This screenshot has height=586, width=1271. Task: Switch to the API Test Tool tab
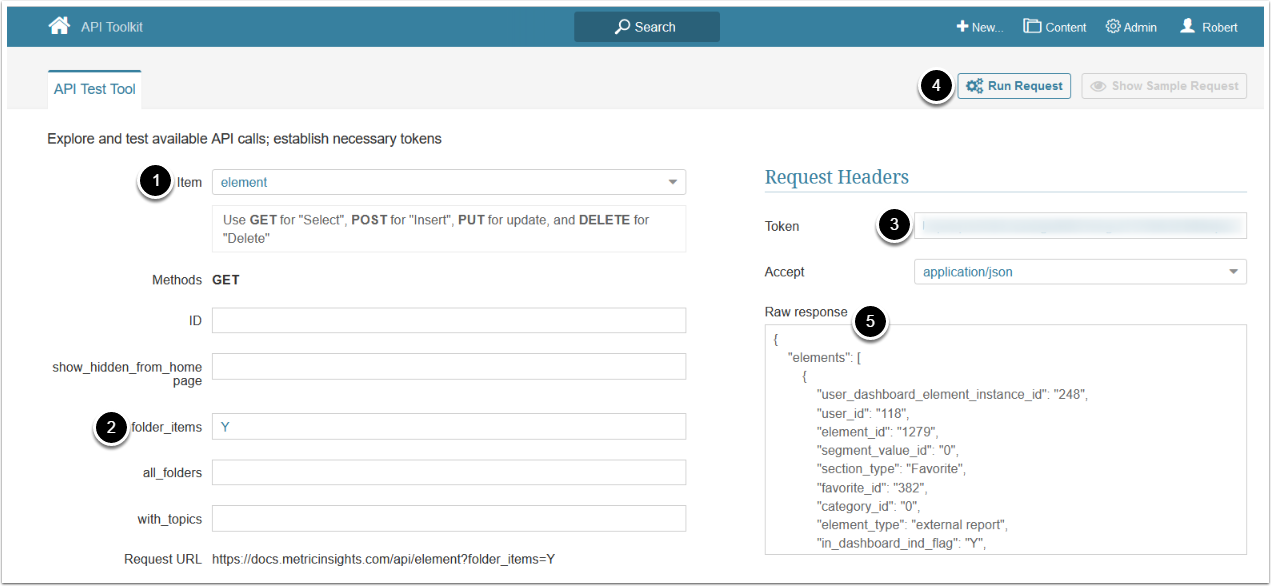[95, 89]
